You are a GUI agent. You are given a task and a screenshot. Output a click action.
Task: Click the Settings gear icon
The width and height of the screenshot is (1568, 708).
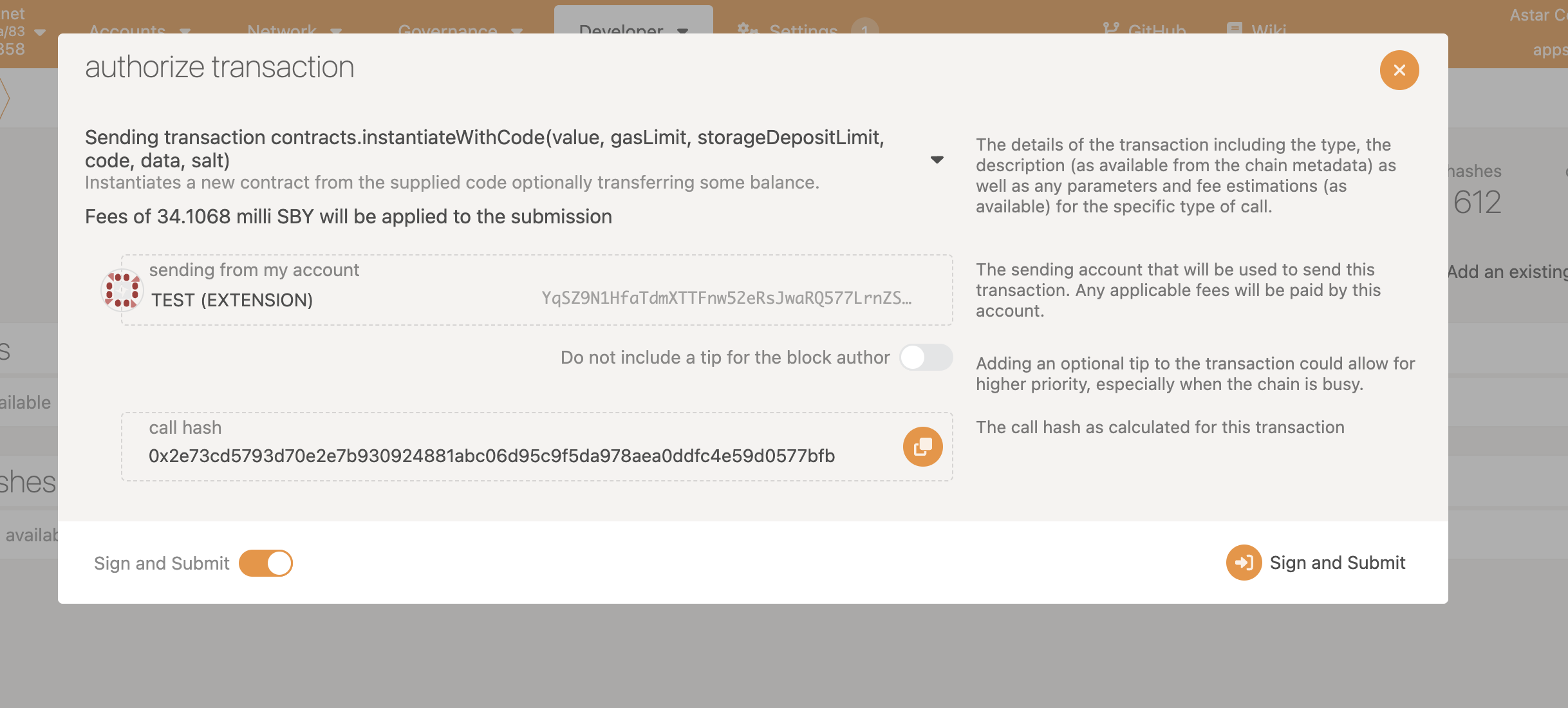[x=747, y=29]
